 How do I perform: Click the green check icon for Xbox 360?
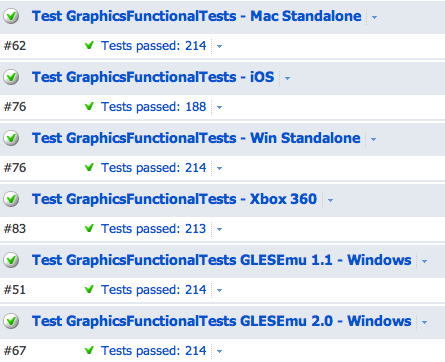(x=11, y=199)
